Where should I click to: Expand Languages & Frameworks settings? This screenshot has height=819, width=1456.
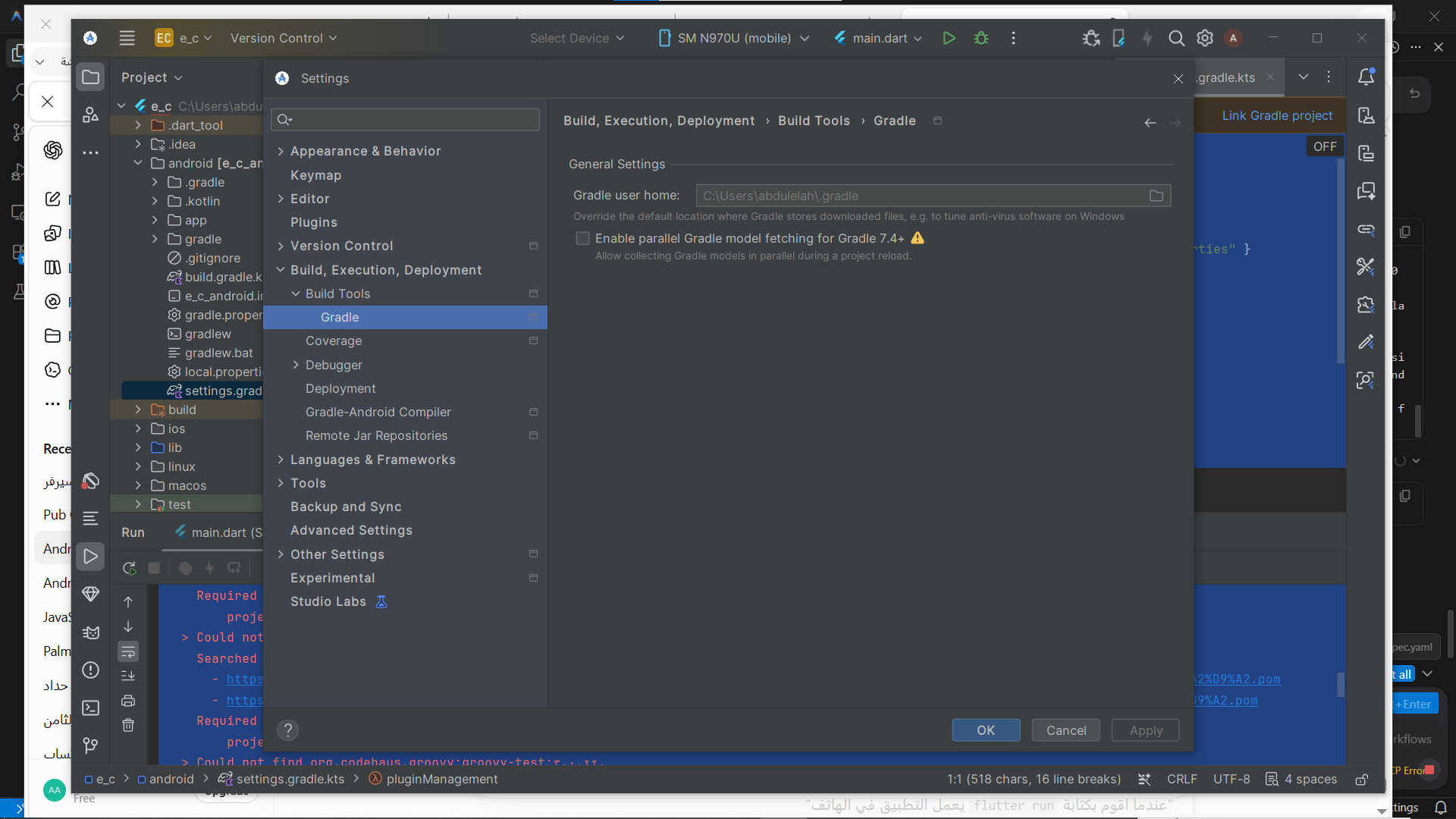click(281, 460)
